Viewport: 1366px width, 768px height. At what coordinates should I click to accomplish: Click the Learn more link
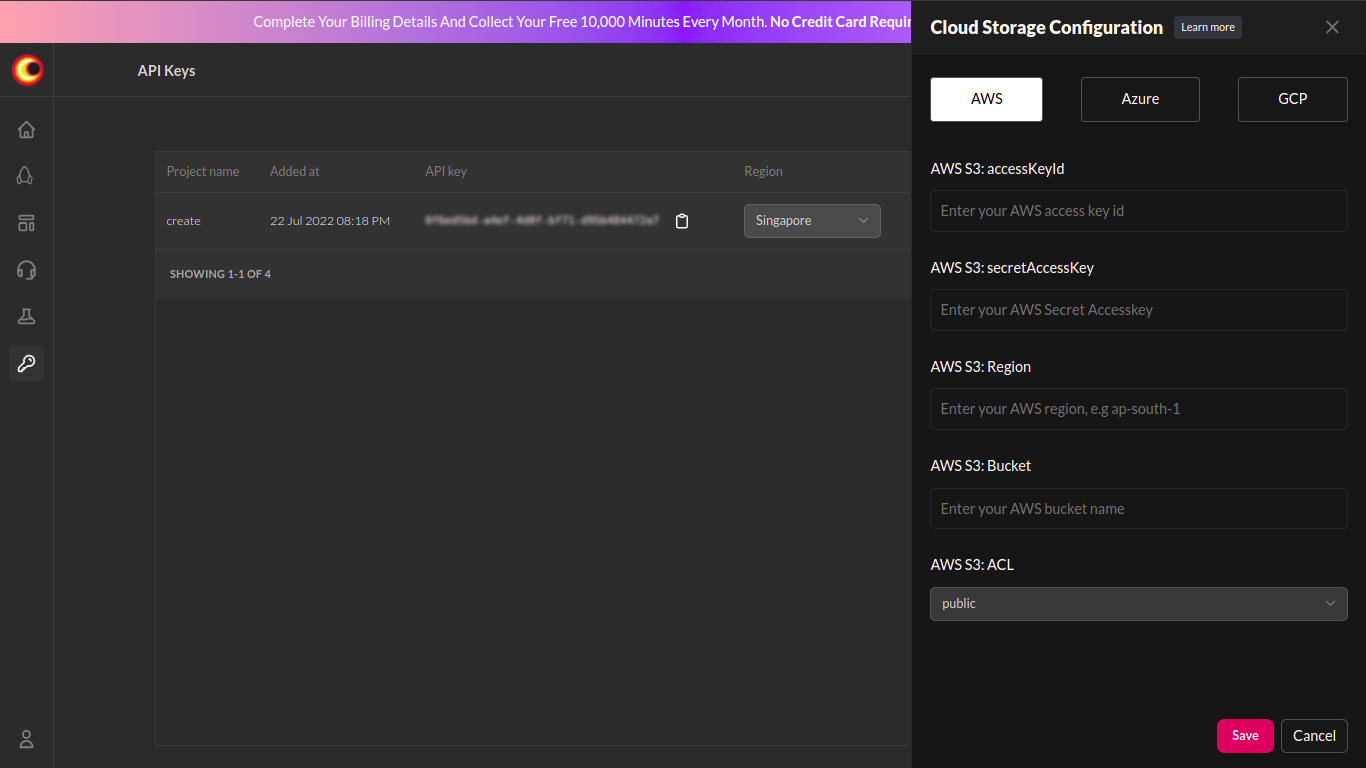(1208, 28)
